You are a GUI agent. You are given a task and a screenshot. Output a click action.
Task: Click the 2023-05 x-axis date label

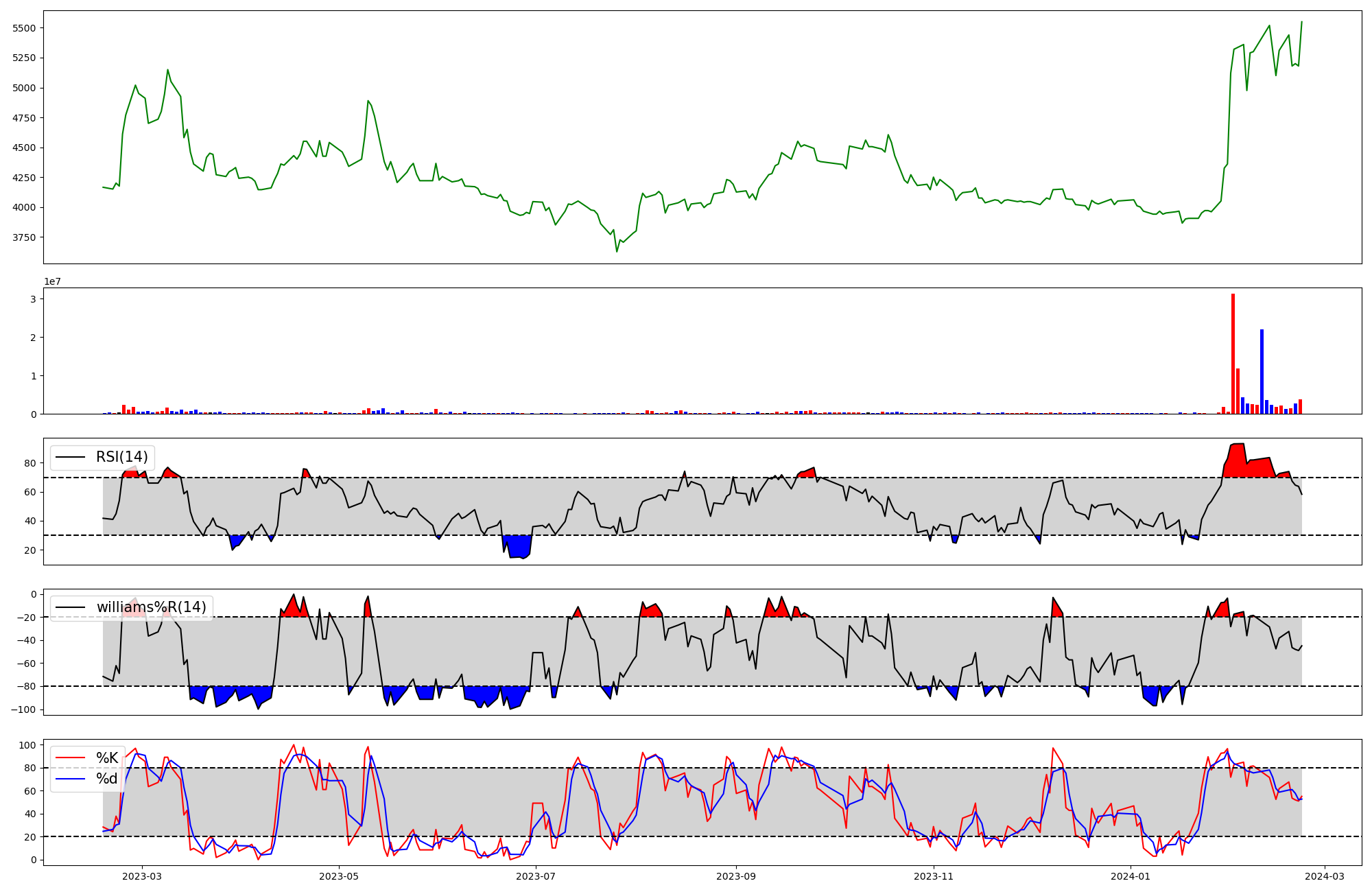point(339,876)
